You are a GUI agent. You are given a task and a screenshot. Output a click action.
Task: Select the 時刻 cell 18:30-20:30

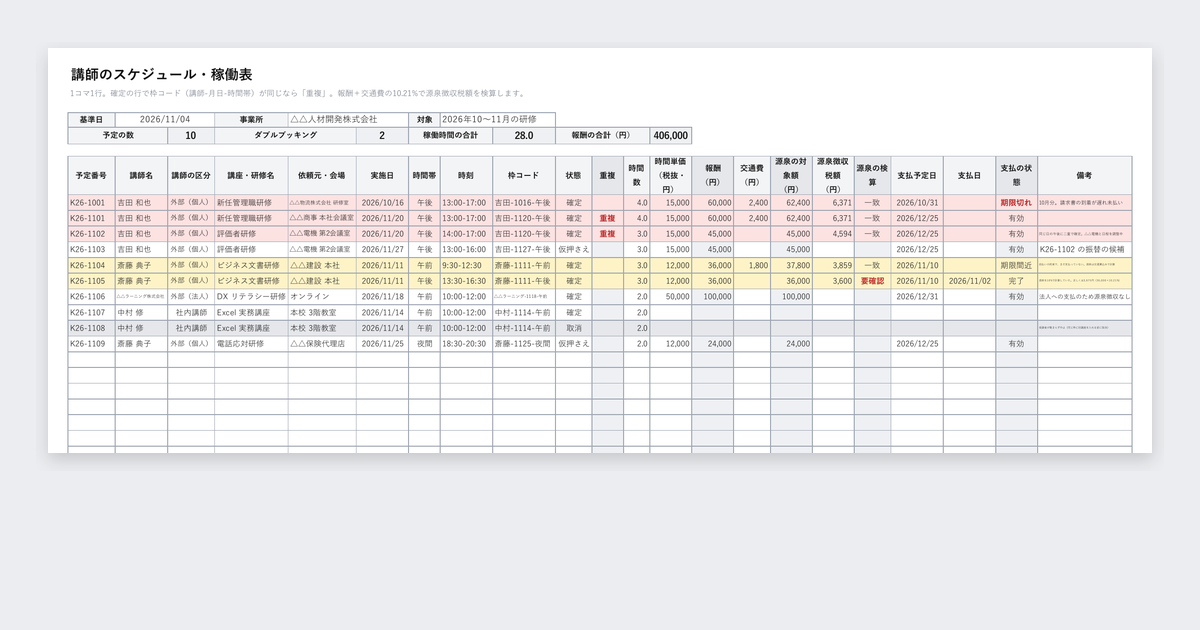466,344
